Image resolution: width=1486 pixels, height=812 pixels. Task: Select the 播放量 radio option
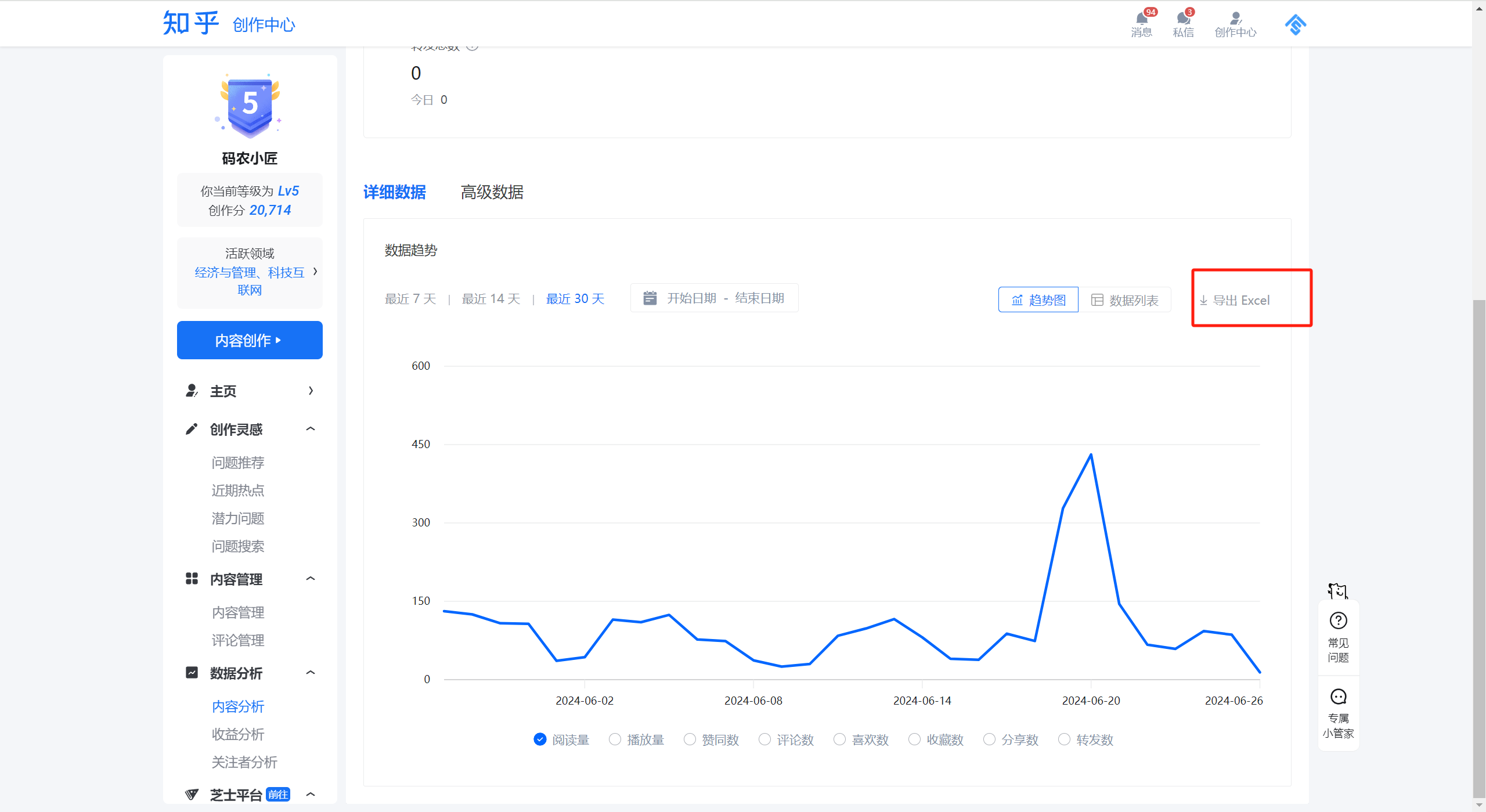point(615,739)
